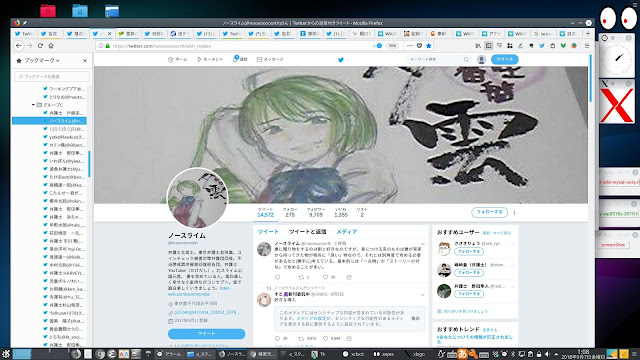This screenshot has width=640, height=360.
Task: Reload the page with the refresh icon
Action: tap(40, 46)
